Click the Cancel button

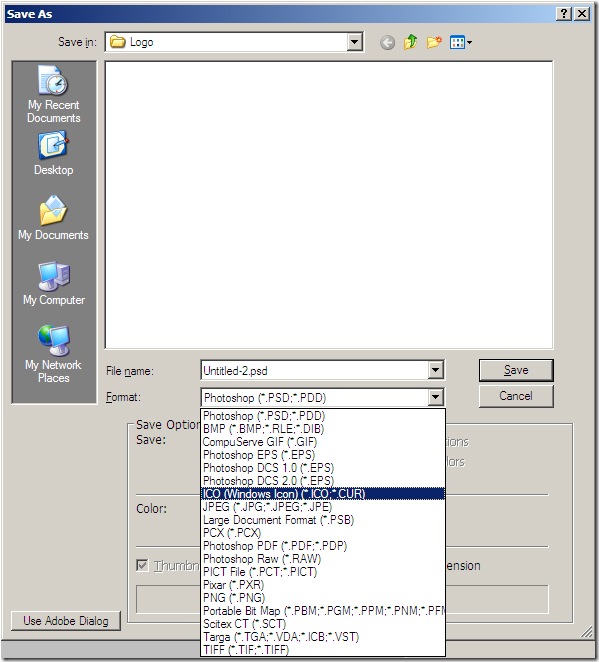[x=516, y=396]
